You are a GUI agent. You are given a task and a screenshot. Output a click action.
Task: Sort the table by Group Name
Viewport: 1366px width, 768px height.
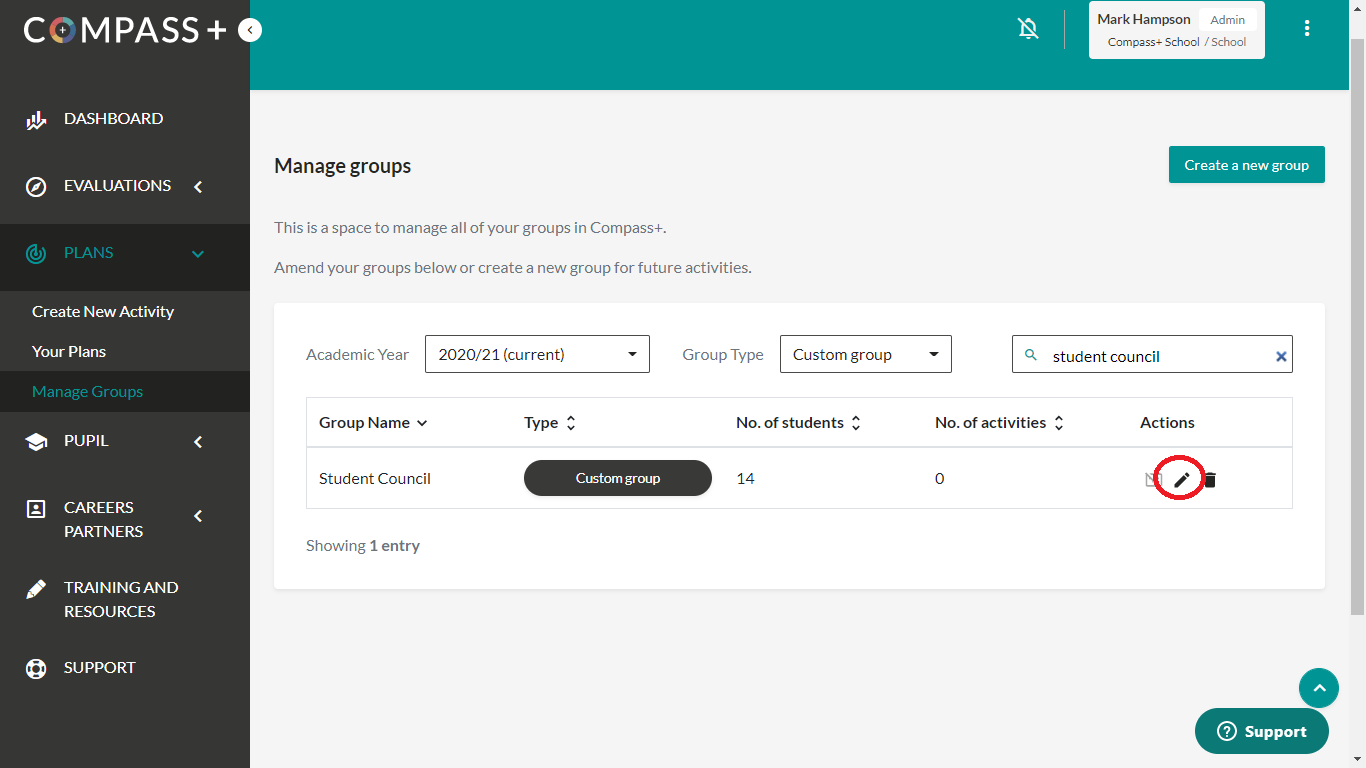click(372, 423)
